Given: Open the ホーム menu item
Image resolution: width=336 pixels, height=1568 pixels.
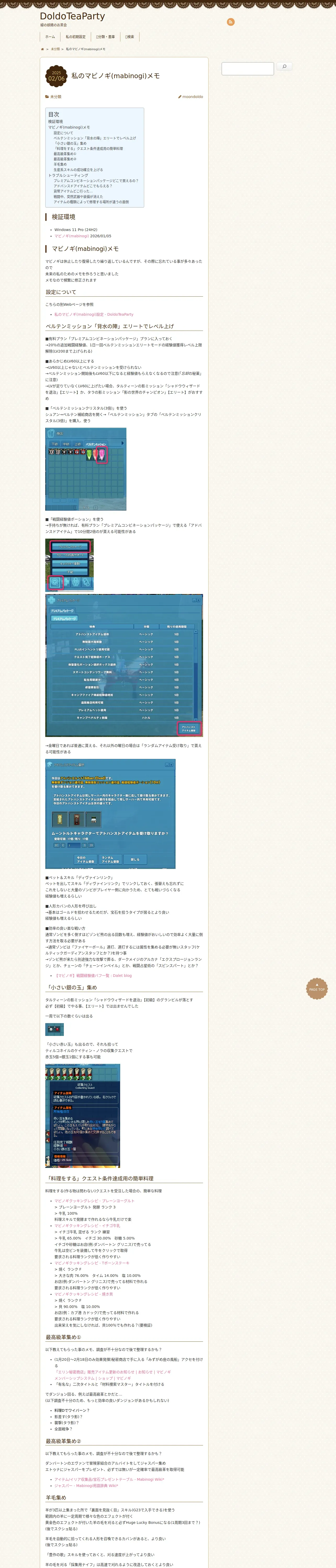Looking at the screenshot, I should (x=50, y=37).
